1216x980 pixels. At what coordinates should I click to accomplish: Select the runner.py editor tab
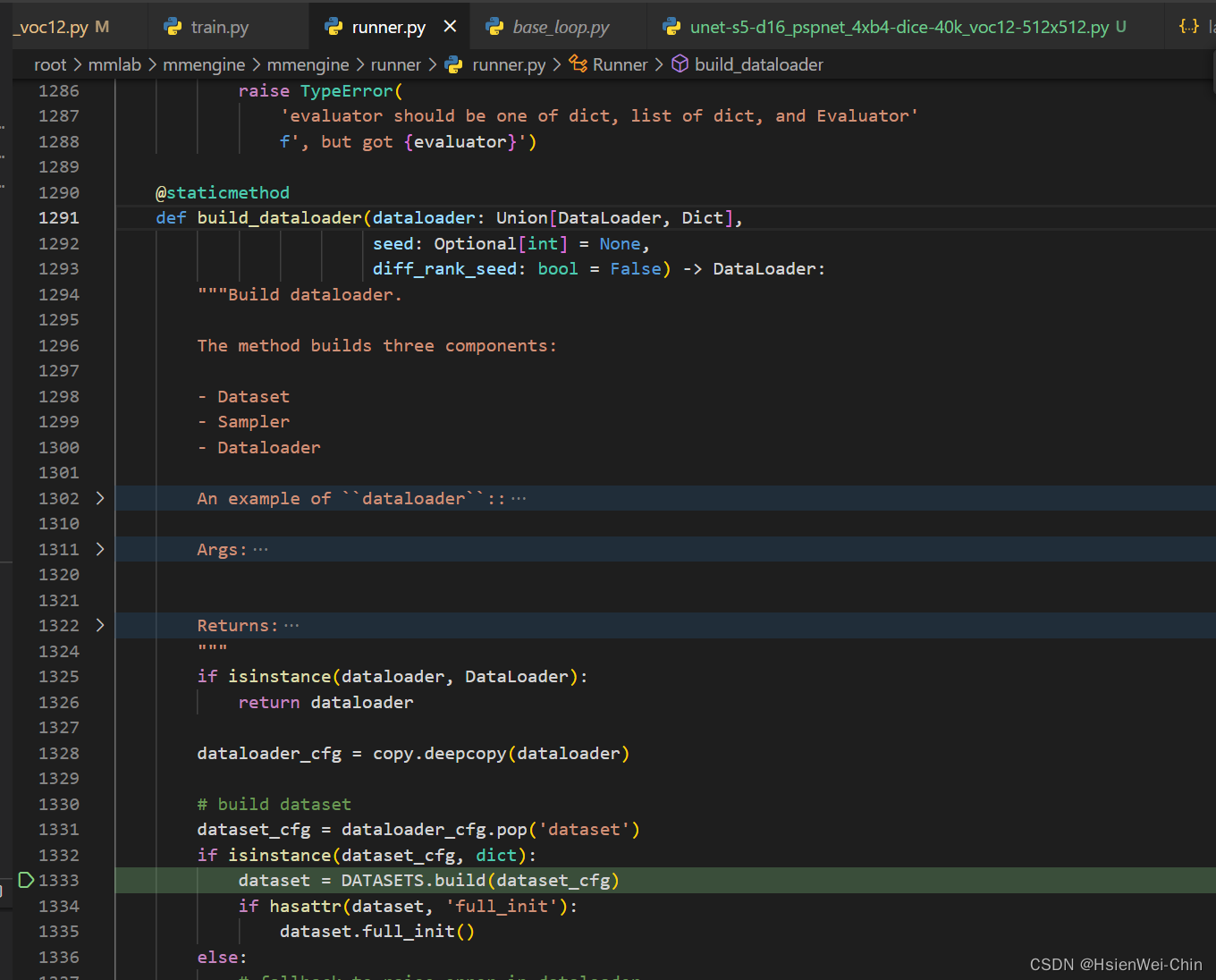tap(388, 27)
